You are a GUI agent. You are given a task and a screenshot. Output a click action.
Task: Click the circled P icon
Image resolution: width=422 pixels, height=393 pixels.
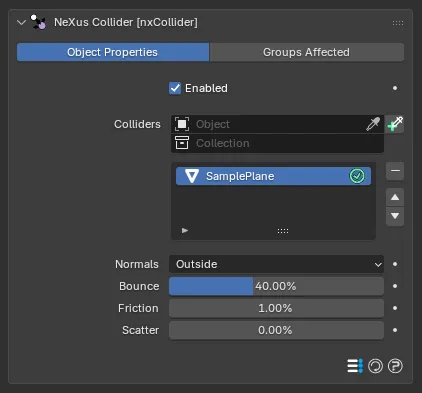395,366
